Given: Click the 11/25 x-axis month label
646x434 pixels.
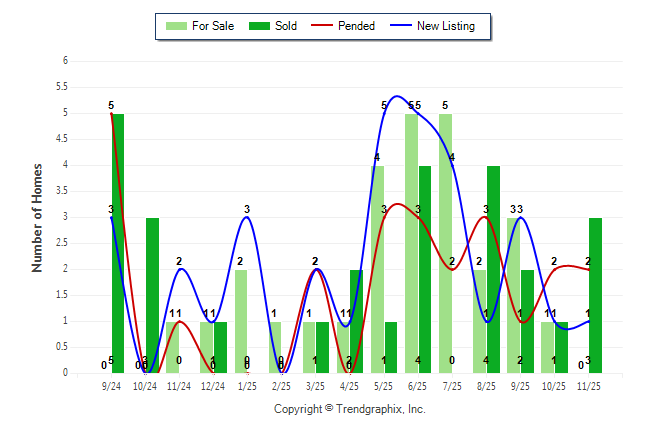Looking at the screenshot, I should [588, 385].
